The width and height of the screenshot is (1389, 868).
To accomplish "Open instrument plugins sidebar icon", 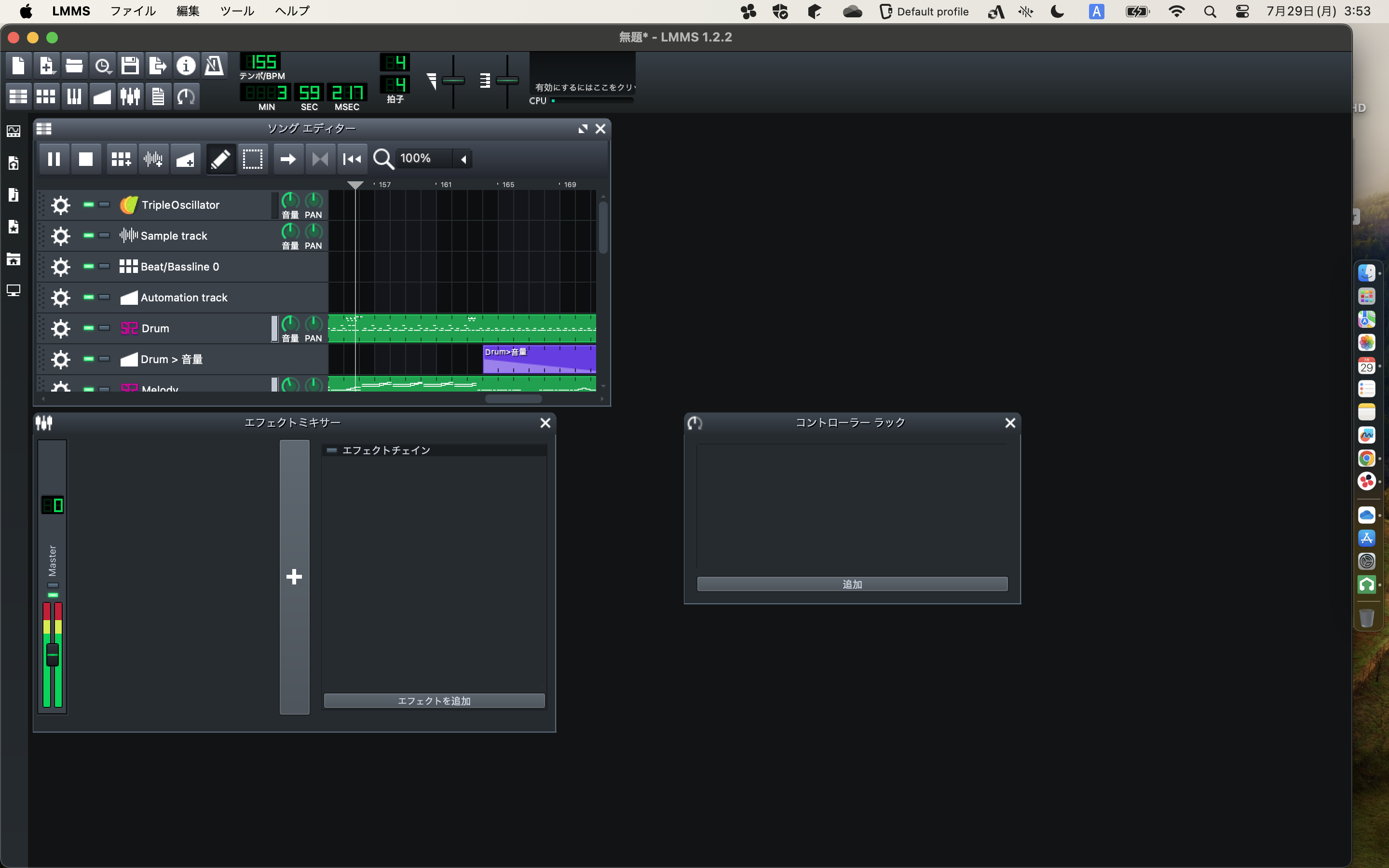I will pos(14,132).
